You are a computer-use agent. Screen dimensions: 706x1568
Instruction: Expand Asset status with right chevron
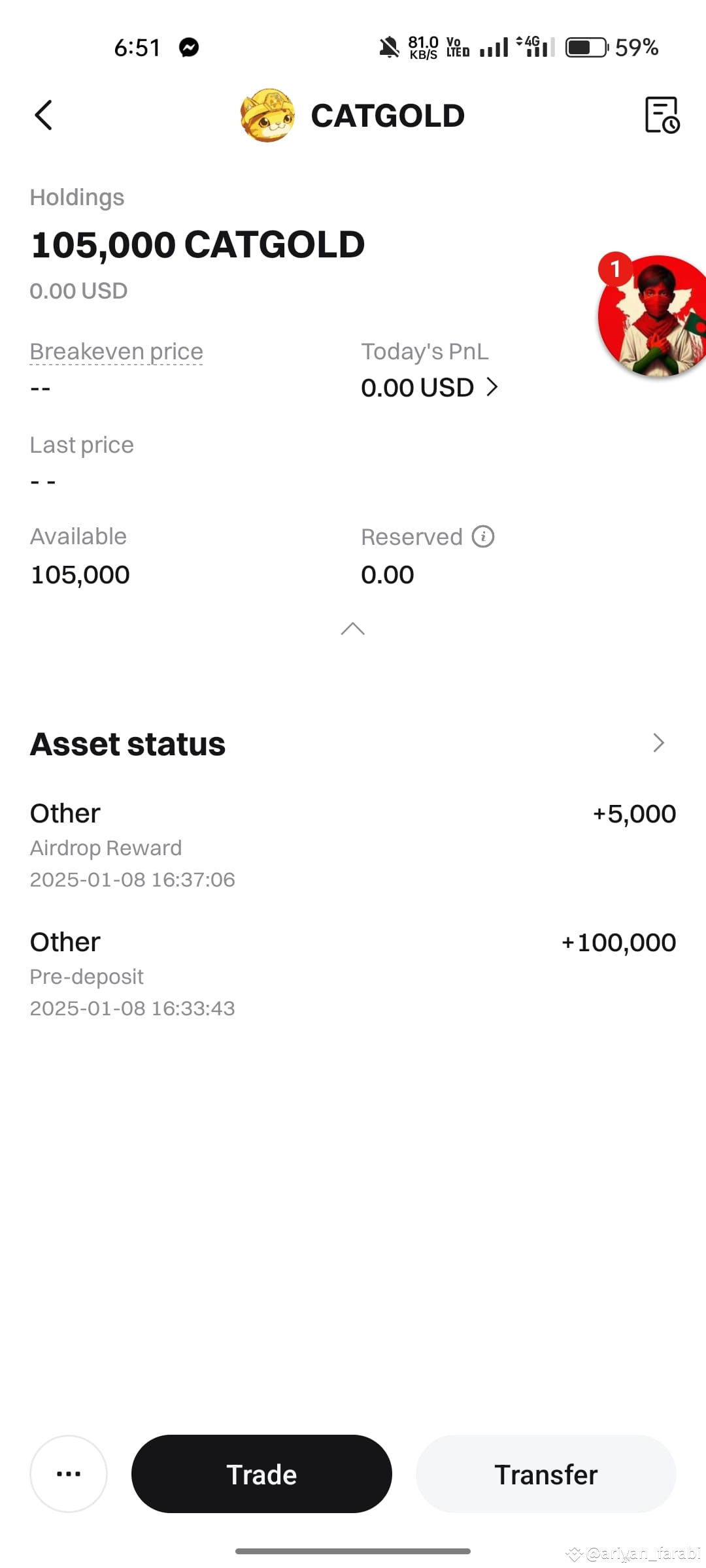(658, 743)
